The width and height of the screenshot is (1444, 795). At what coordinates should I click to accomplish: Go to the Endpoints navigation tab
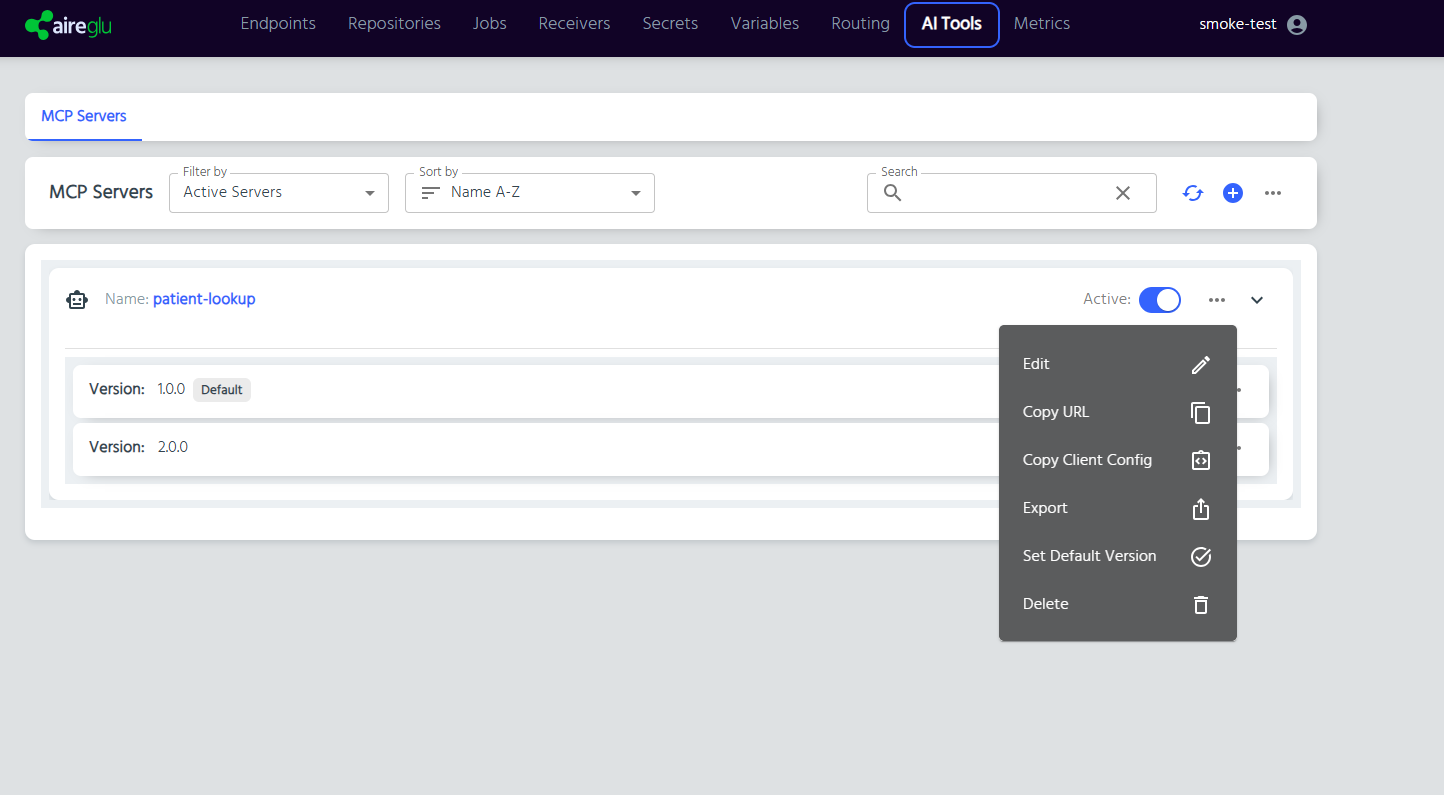pos(278,24)
